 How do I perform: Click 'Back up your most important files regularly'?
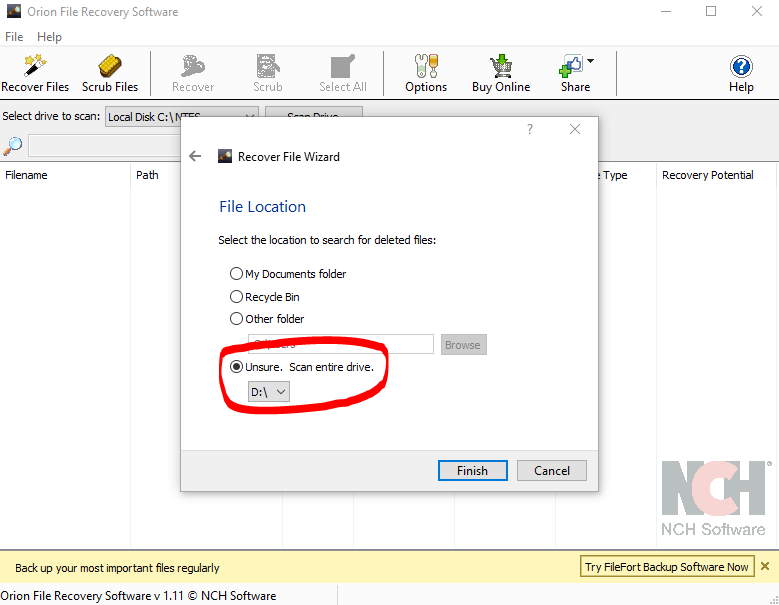(x=117, y=568)
